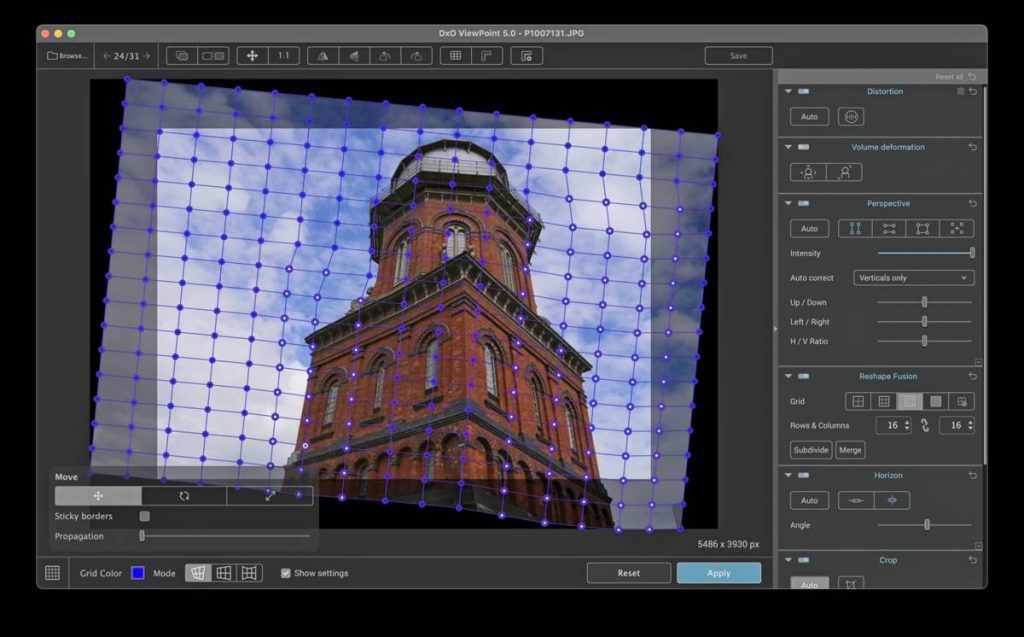Click the link icon between Rows and Columns
Screen dimensions: 1024x637
(x=925, y=426)
